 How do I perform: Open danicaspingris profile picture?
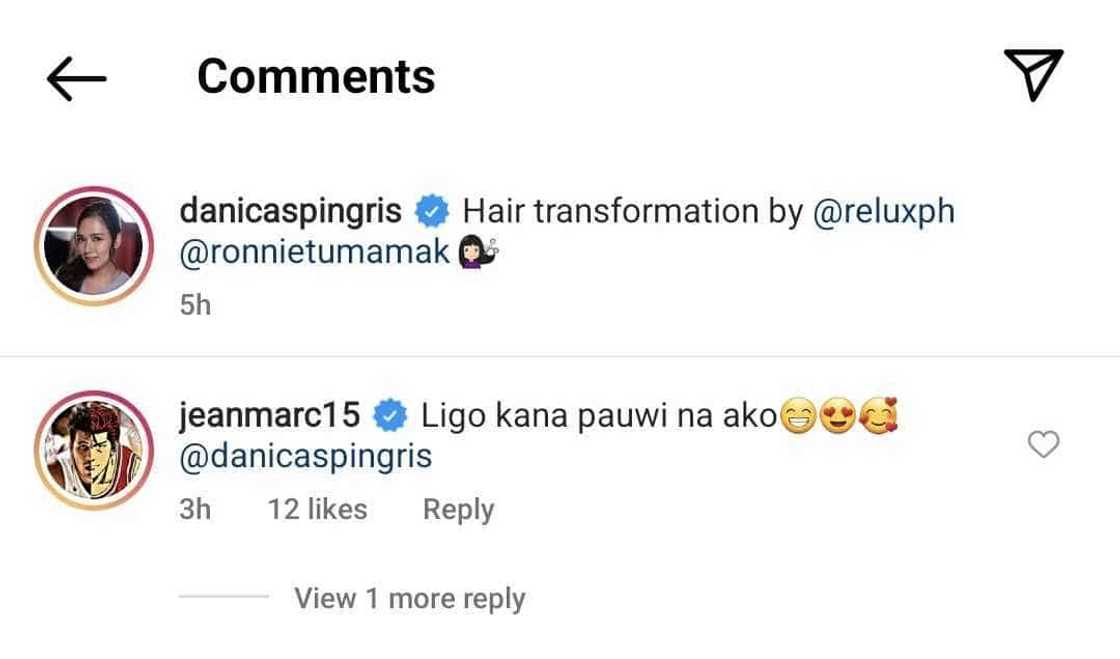tap(93, 246)
